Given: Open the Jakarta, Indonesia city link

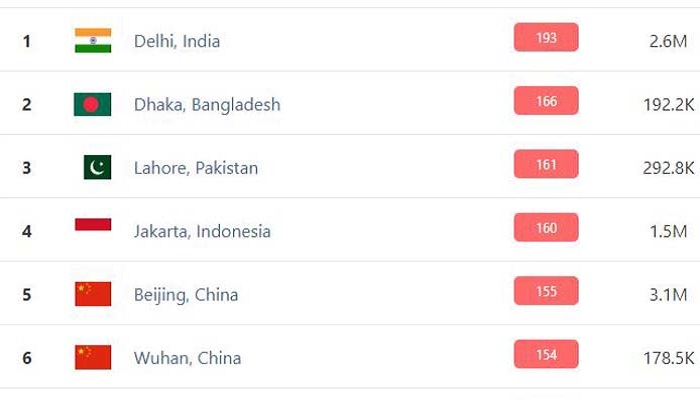Looking at the screenshot, I should [x=202, y=232].
